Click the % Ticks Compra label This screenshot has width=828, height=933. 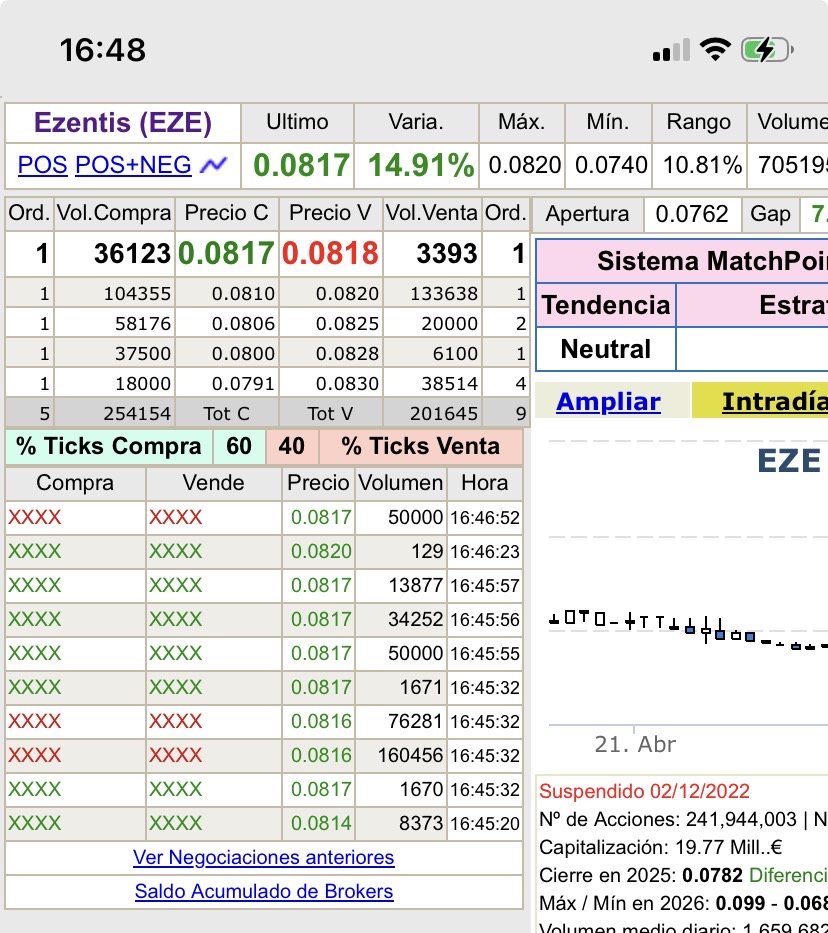[x=108, y=446]
